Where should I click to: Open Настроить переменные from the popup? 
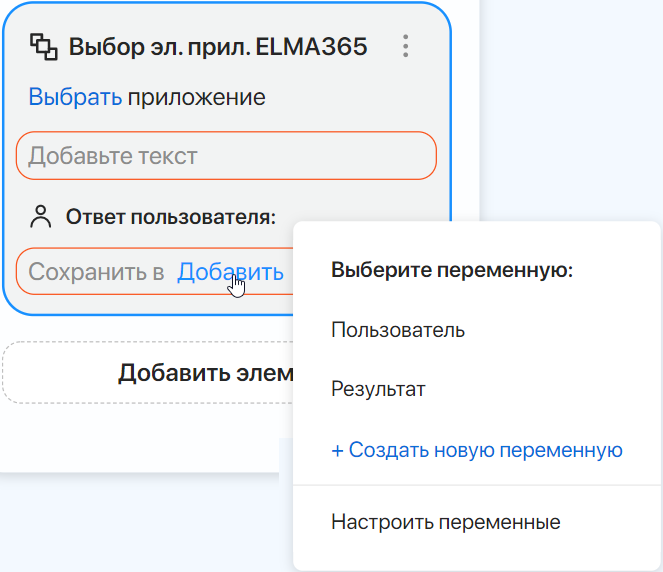click(x=446, y=522)
